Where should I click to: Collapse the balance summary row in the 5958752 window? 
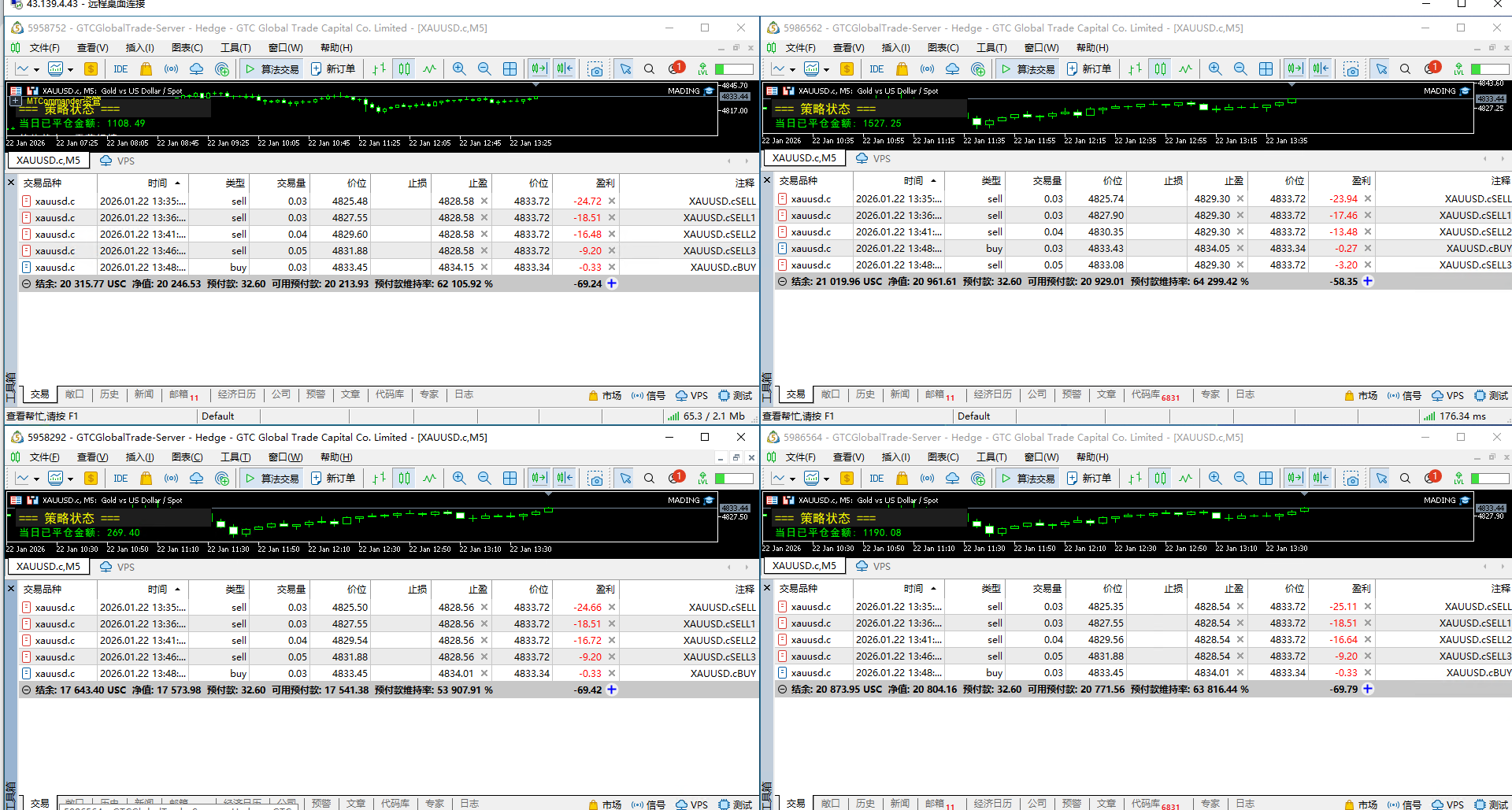tap(26, 284)
